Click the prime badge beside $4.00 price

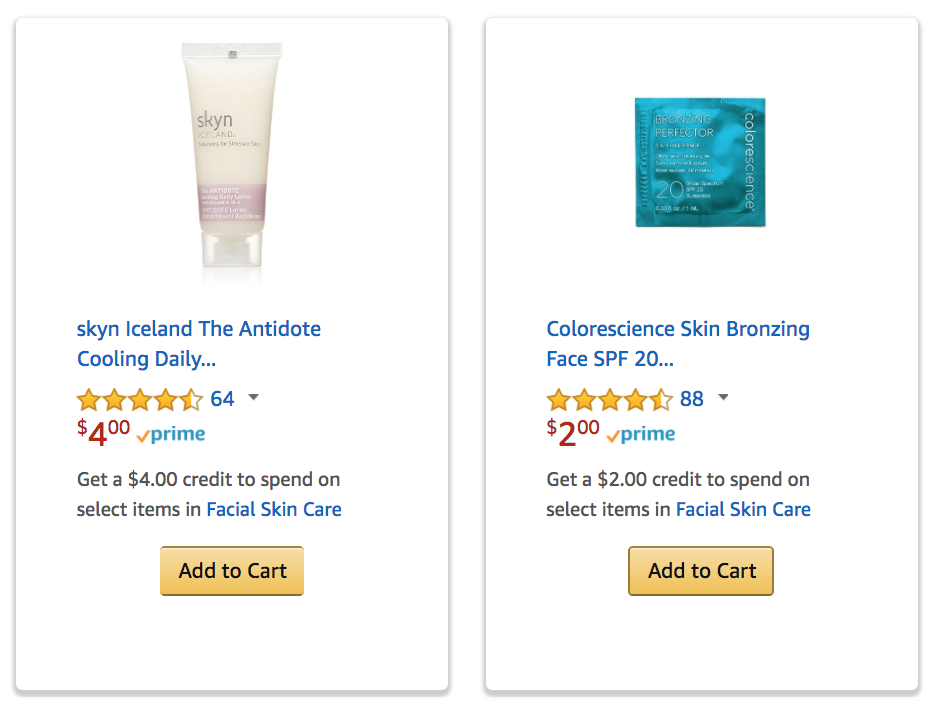pos(171,434)
